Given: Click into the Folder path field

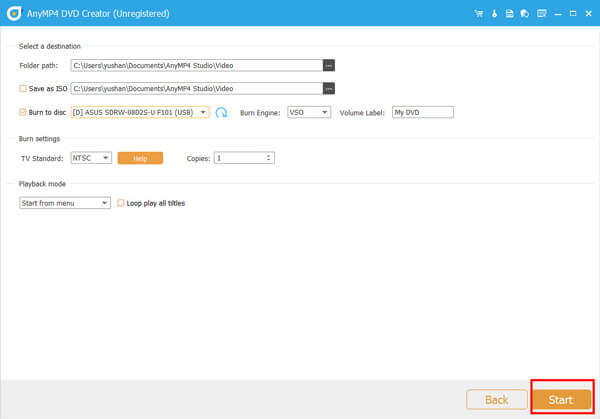Looking at the screenshot, I should (x=197, y=65).
